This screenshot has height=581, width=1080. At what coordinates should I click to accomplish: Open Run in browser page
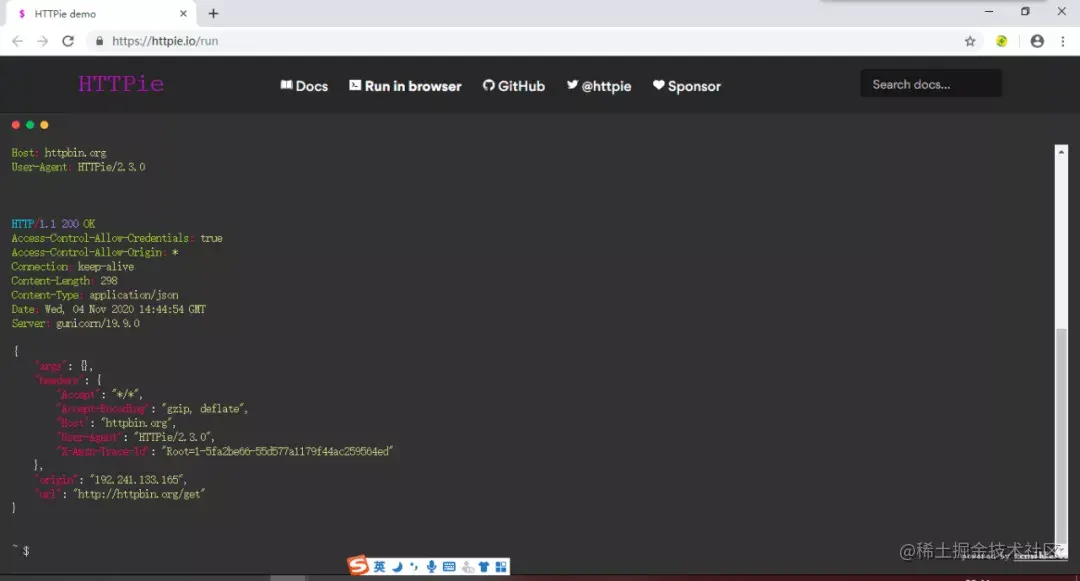tap(405, 86)
